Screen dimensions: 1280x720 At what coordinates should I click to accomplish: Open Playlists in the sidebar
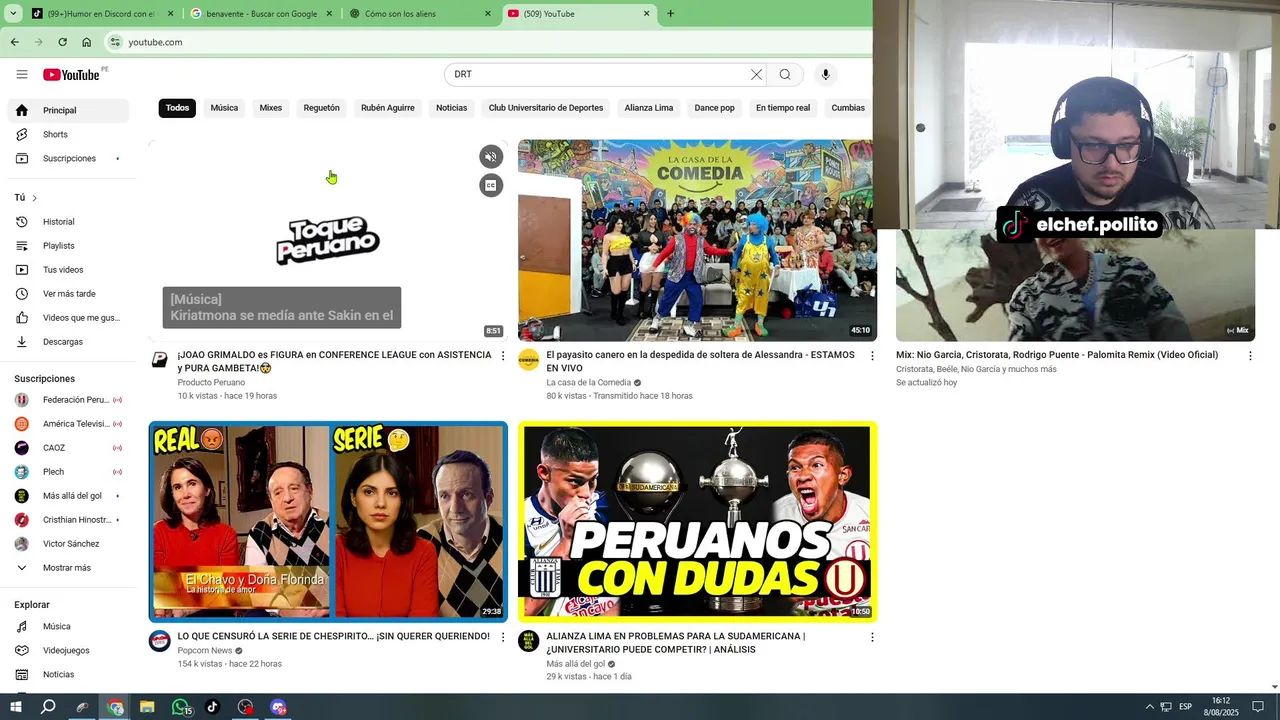(68, 246)
